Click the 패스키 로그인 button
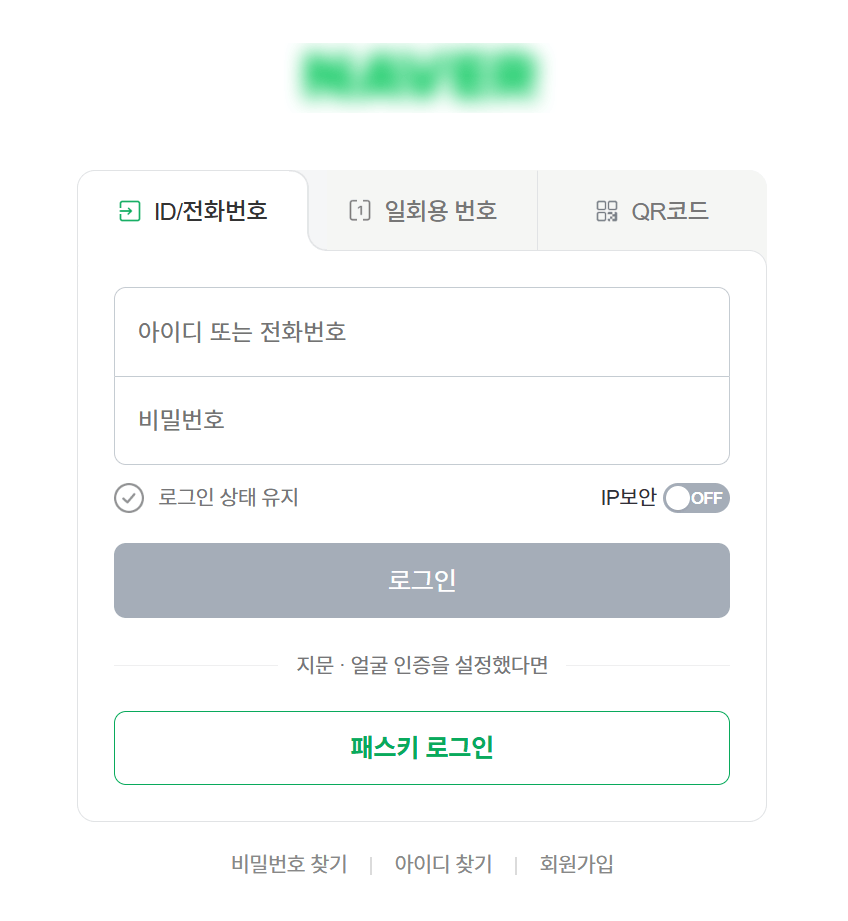Screen dimensions: 848x921 point(421,748)
